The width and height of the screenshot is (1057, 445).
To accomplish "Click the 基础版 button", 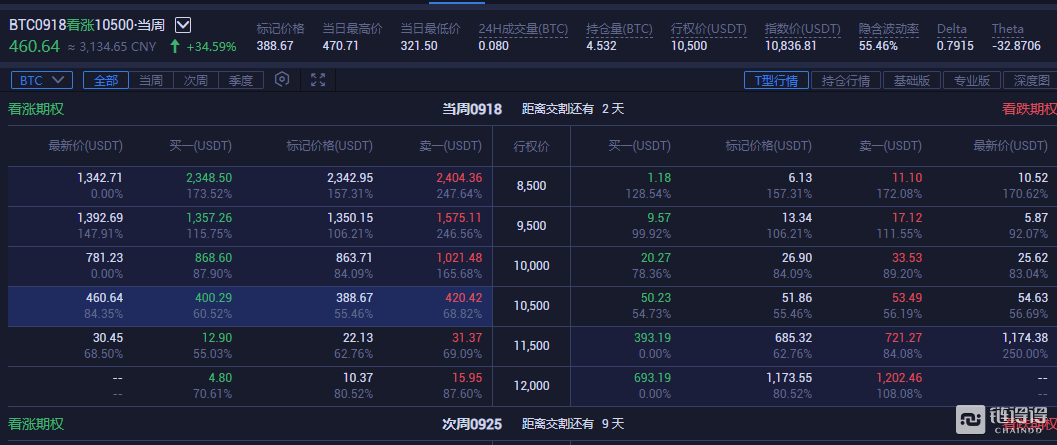I will pos(911,81).
